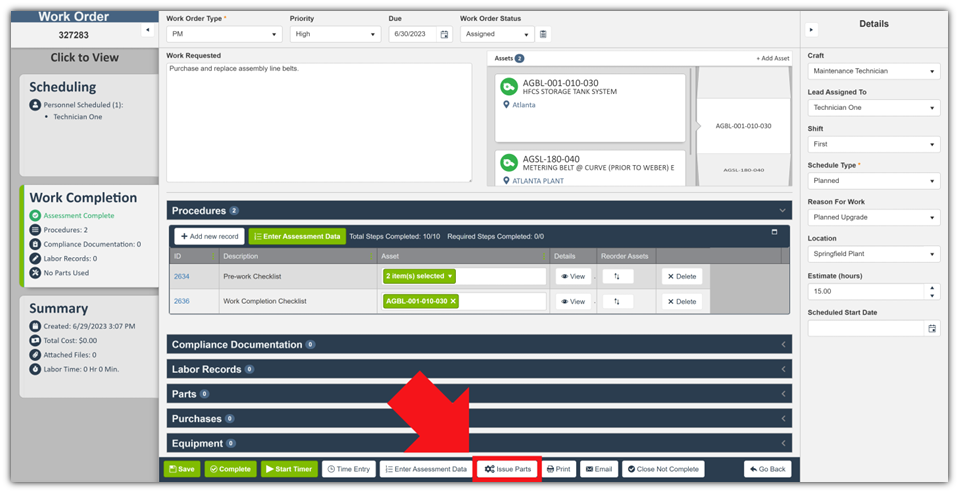Increase the Estimate hours value
Viewport: 959px width, 493px height.
pyautogui.click(x=933, y=287)
